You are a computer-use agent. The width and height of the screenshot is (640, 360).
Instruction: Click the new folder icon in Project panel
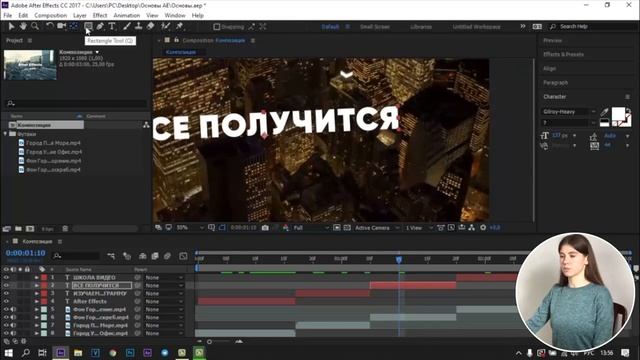click(18, 229)
